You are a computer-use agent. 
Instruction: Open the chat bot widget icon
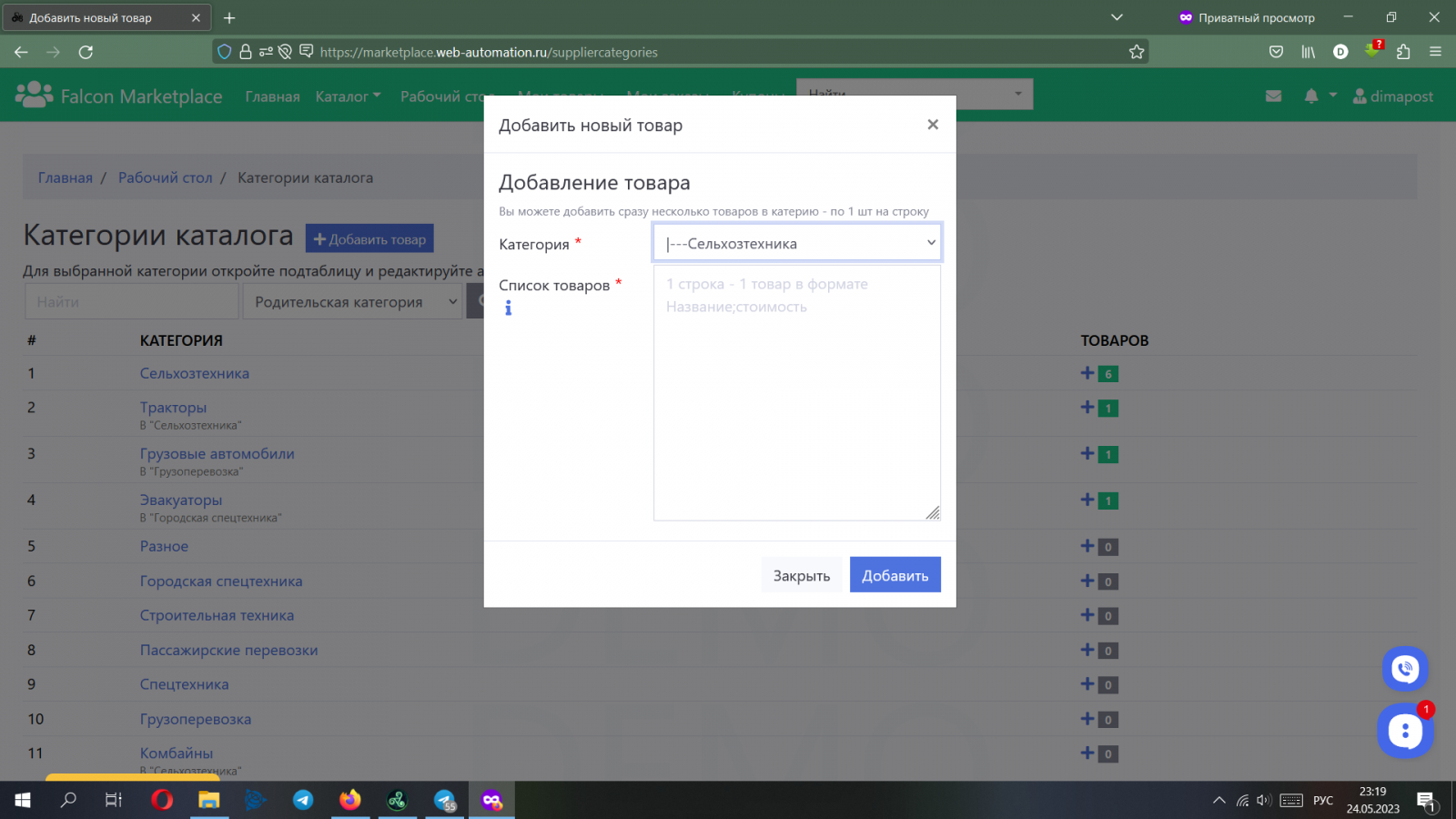point(1405,731)
